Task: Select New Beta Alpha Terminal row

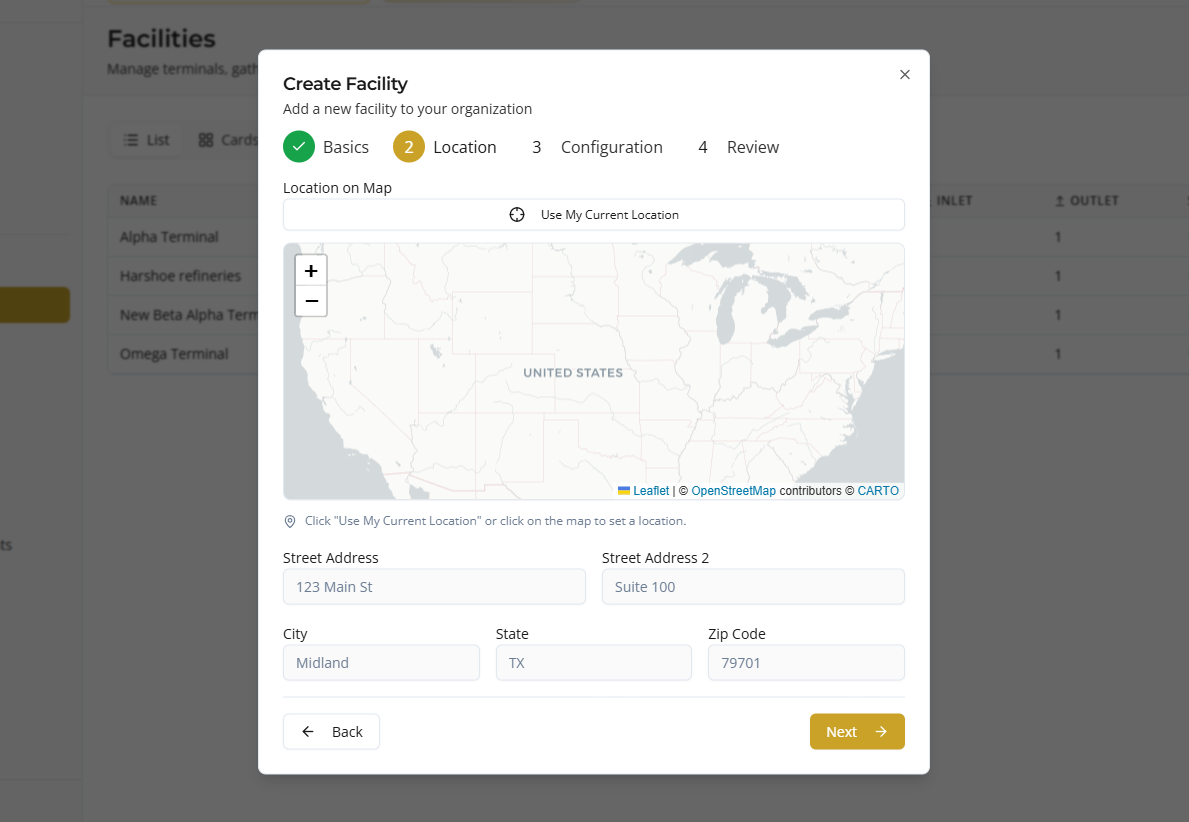Action: (189, 315)
